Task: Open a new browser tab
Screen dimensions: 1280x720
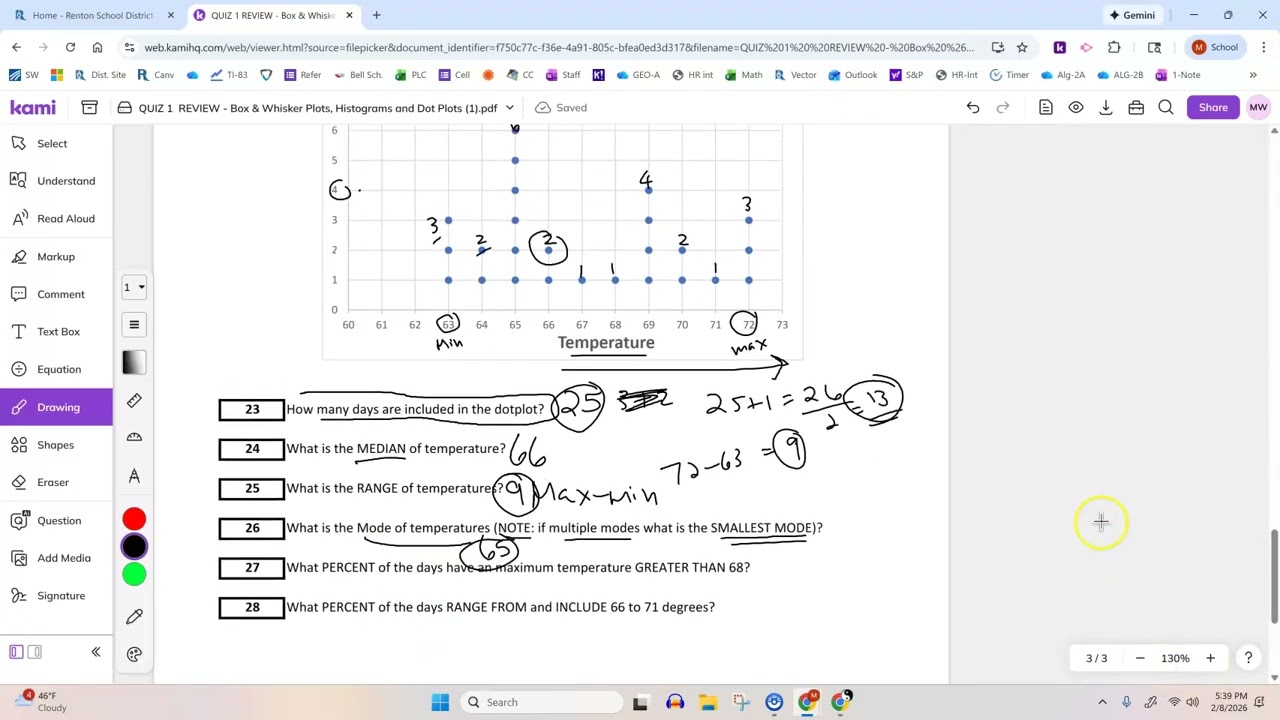Action: click(376, 15)
